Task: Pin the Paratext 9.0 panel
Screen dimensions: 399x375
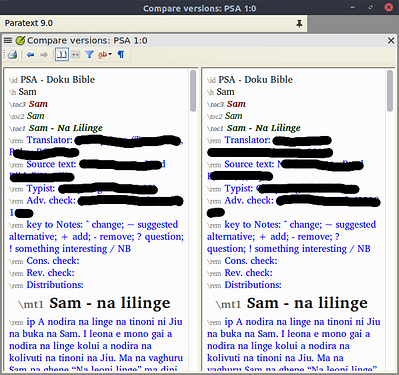Action: coord(299,23)
